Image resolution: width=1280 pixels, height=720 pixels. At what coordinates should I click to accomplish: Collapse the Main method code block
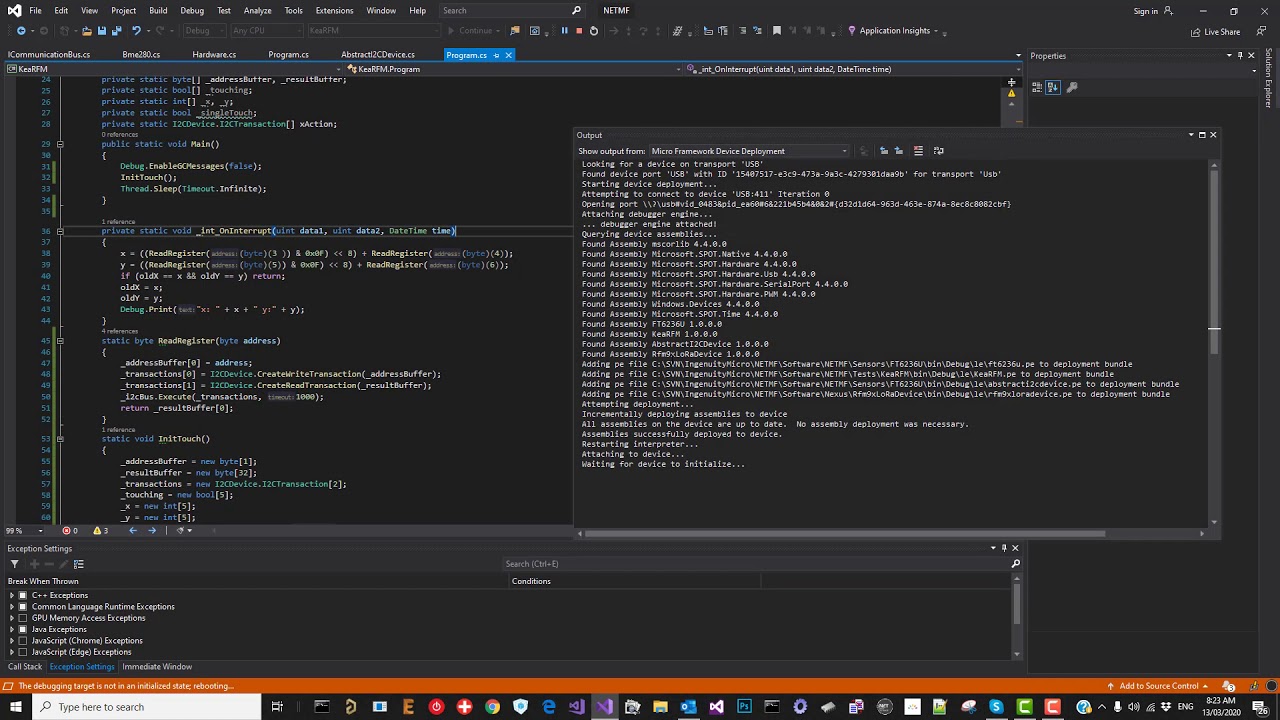pos(60,144)
